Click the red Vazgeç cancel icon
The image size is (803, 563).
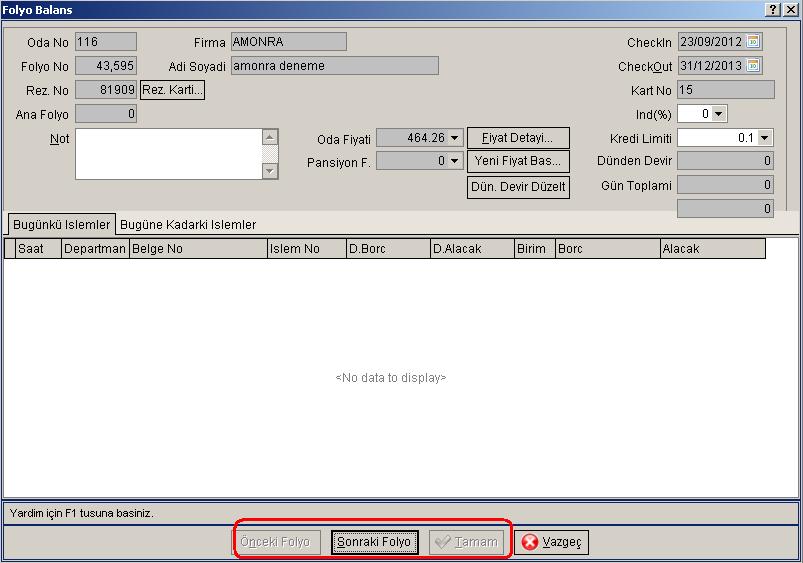pos(530,542)
